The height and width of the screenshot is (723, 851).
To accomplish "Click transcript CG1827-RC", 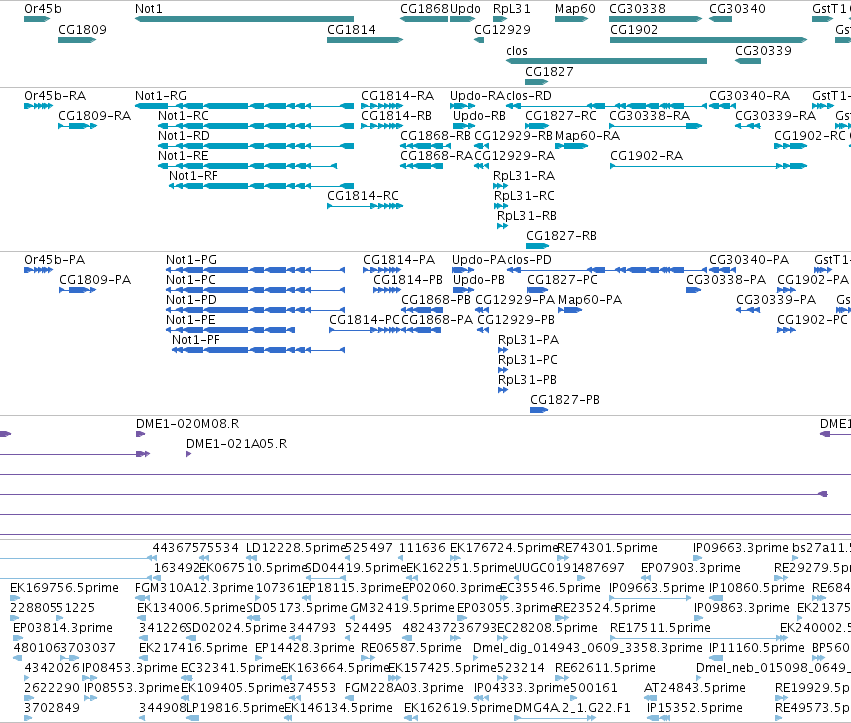I will pos(561,116).
